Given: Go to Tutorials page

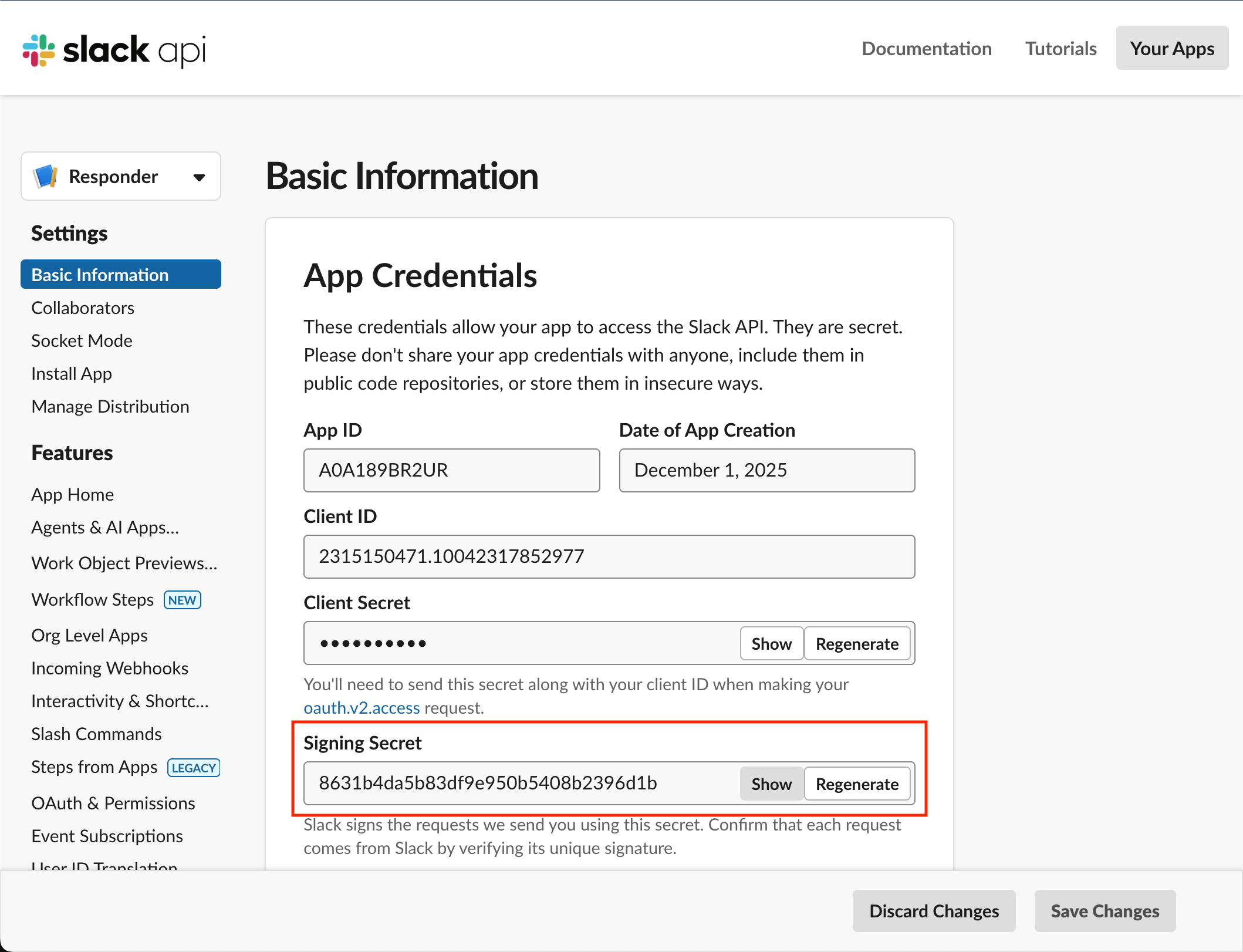Looking at the screenshot, I should coord(1060,49).
